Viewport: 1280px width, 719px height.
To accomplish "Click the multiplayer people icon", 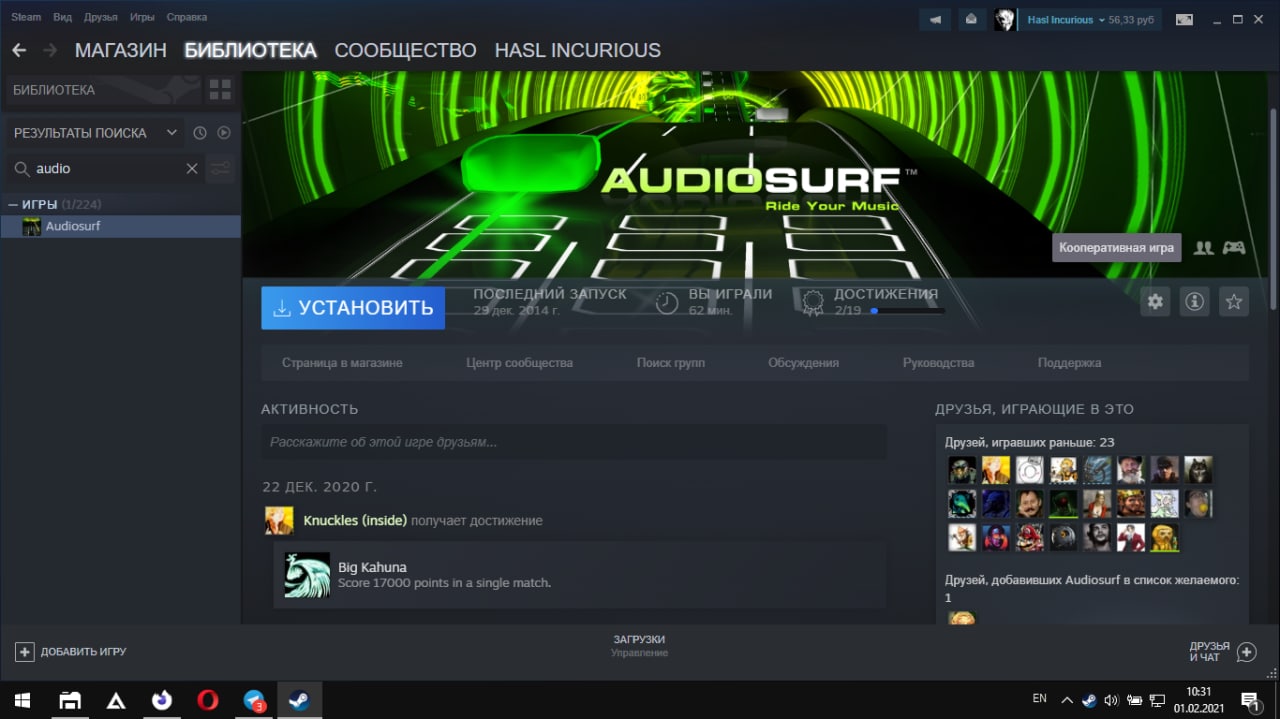I will (1204, 248).
